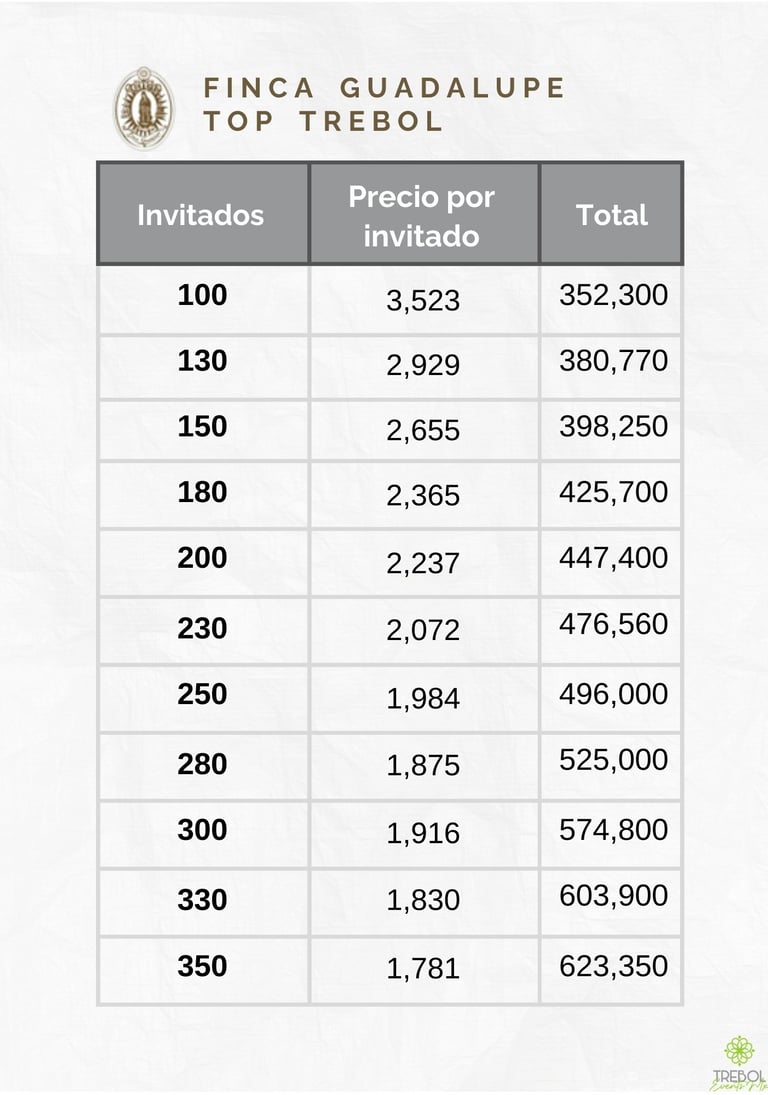Click the Trebol clover logo
The height and width of the screenshot is (1095, 768).
pyautogui.click(x=739, y=1060)
